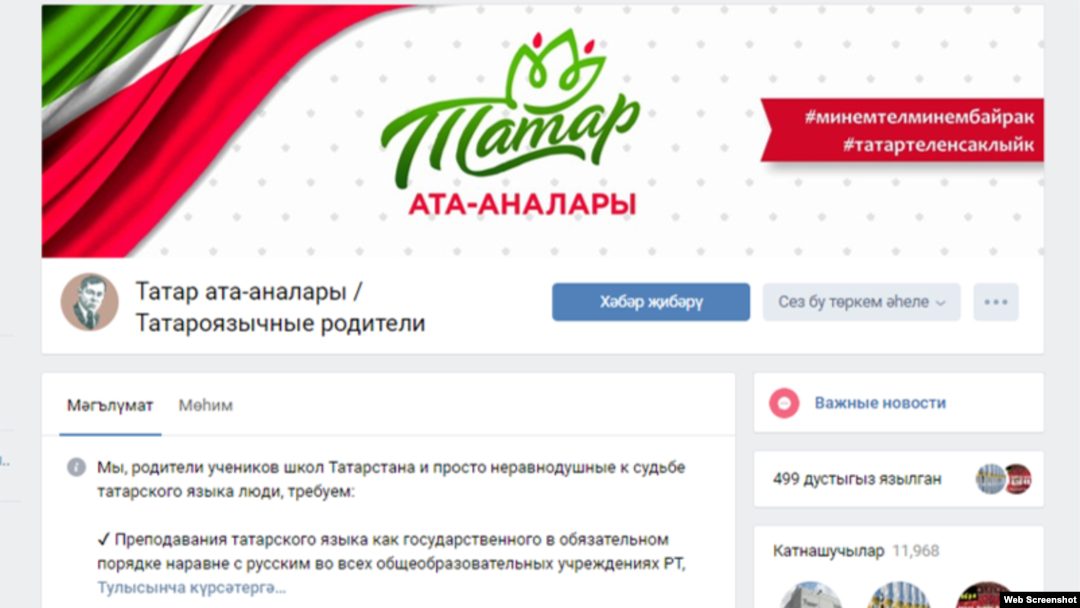Open the group's portrait avatar

(90, 302)
